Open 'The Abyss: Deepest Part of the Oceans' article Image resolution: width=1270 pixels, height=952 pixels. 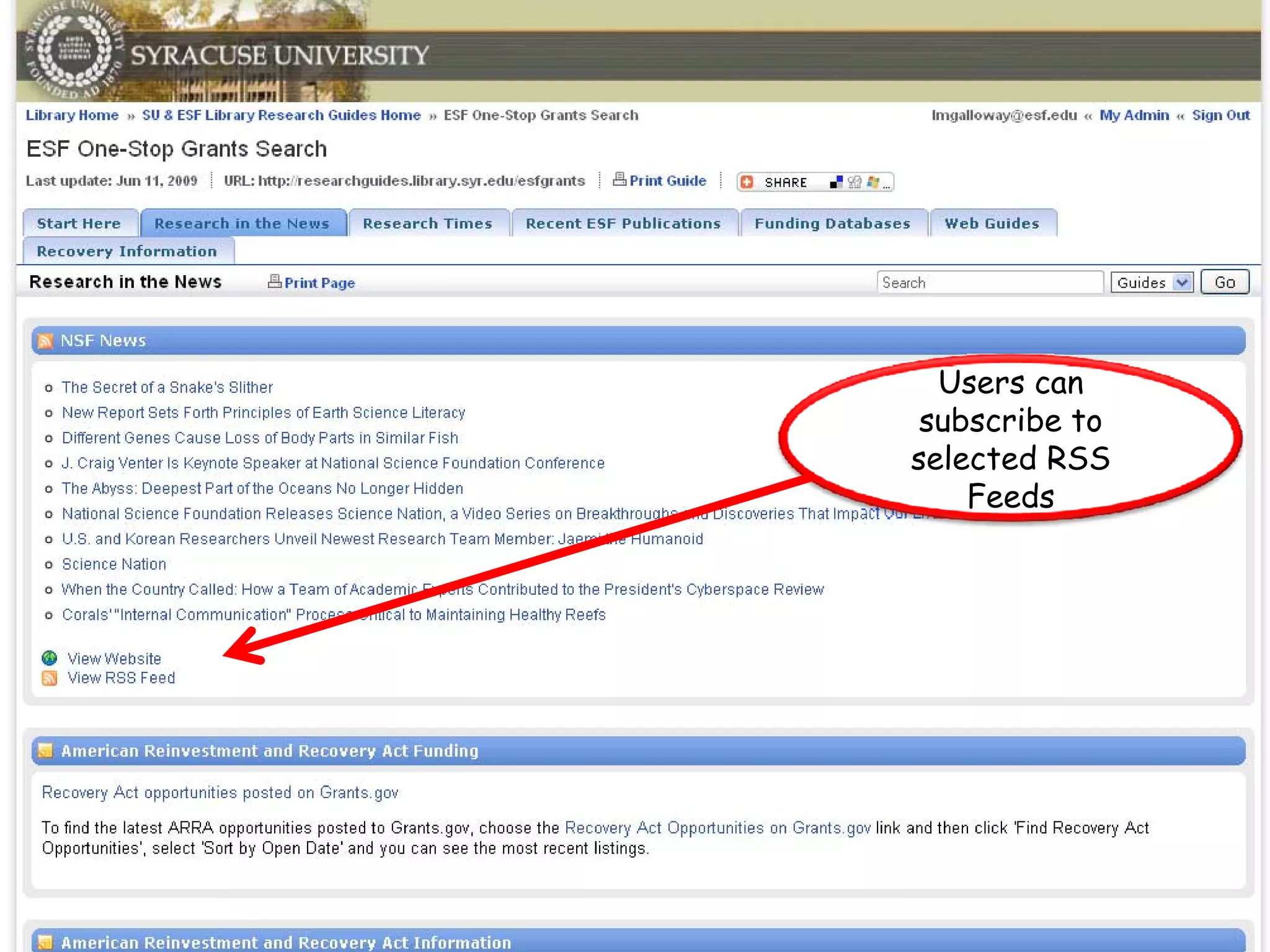pyautogui.click(x=262, y=488)
